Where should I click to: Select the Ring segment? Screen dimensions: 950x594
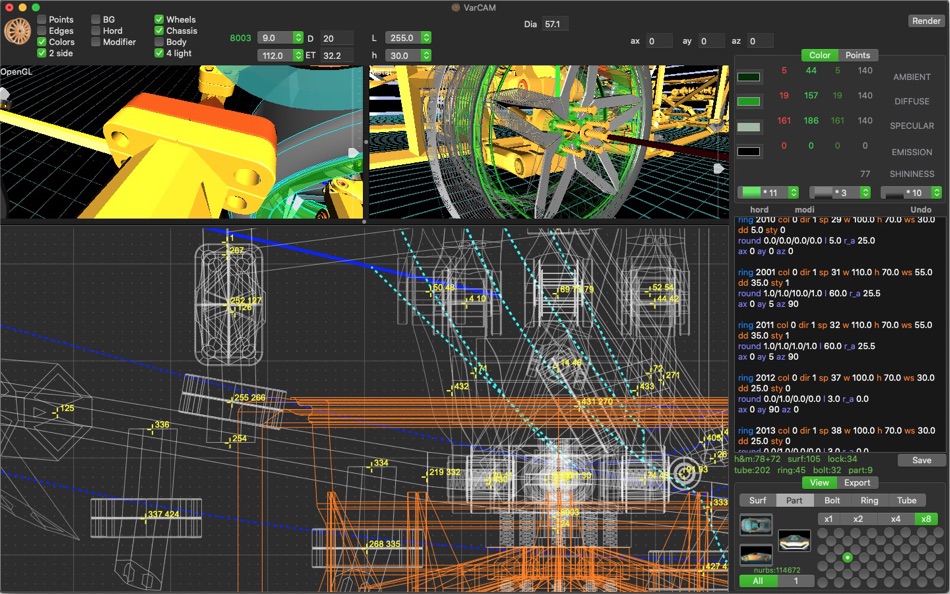click(869, 501)
